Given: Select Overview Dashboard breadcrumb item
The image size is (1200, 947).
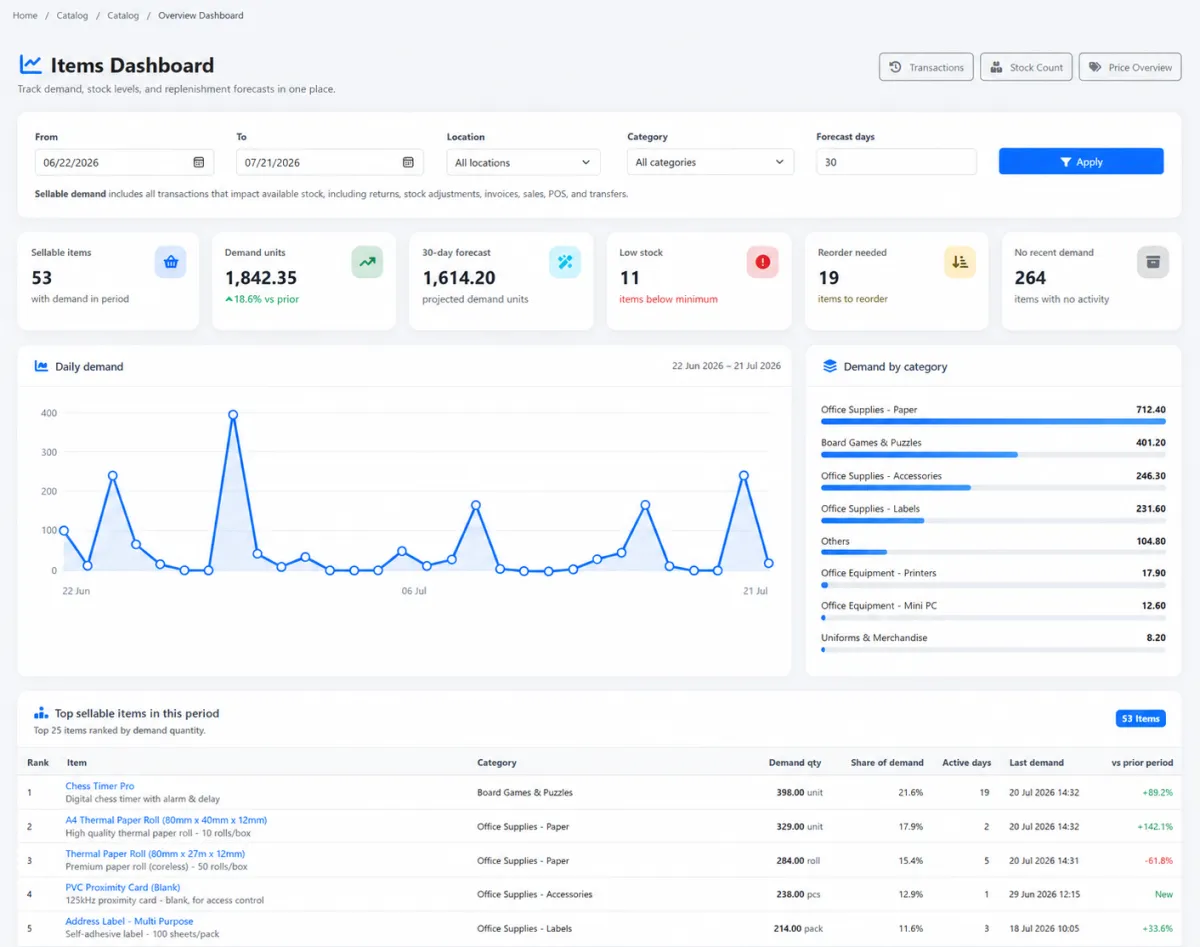Looking at the screenshot, I should coord(201,15).
